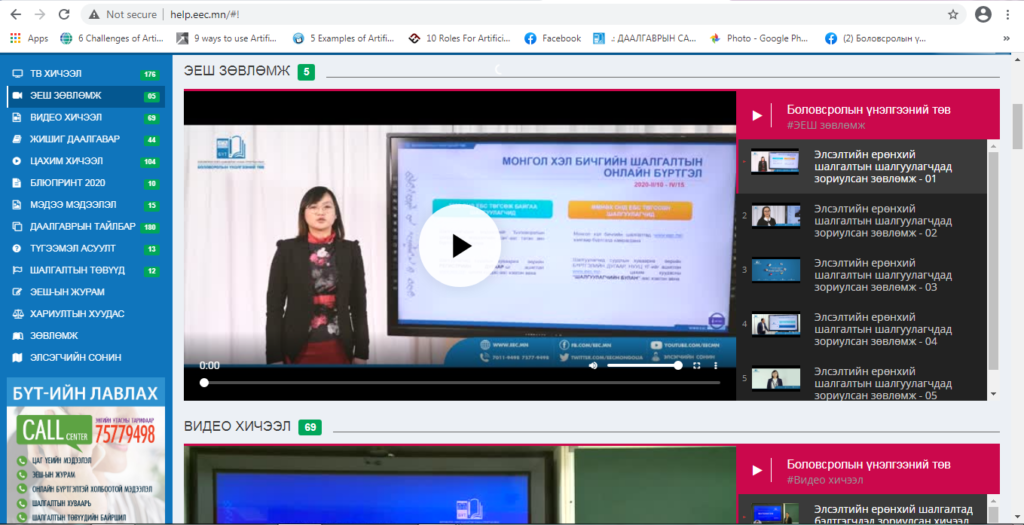1024x525 pixels.
Task: Select playlist video зөвлөмж - 03 thumbnail
Action: [775, 270]
